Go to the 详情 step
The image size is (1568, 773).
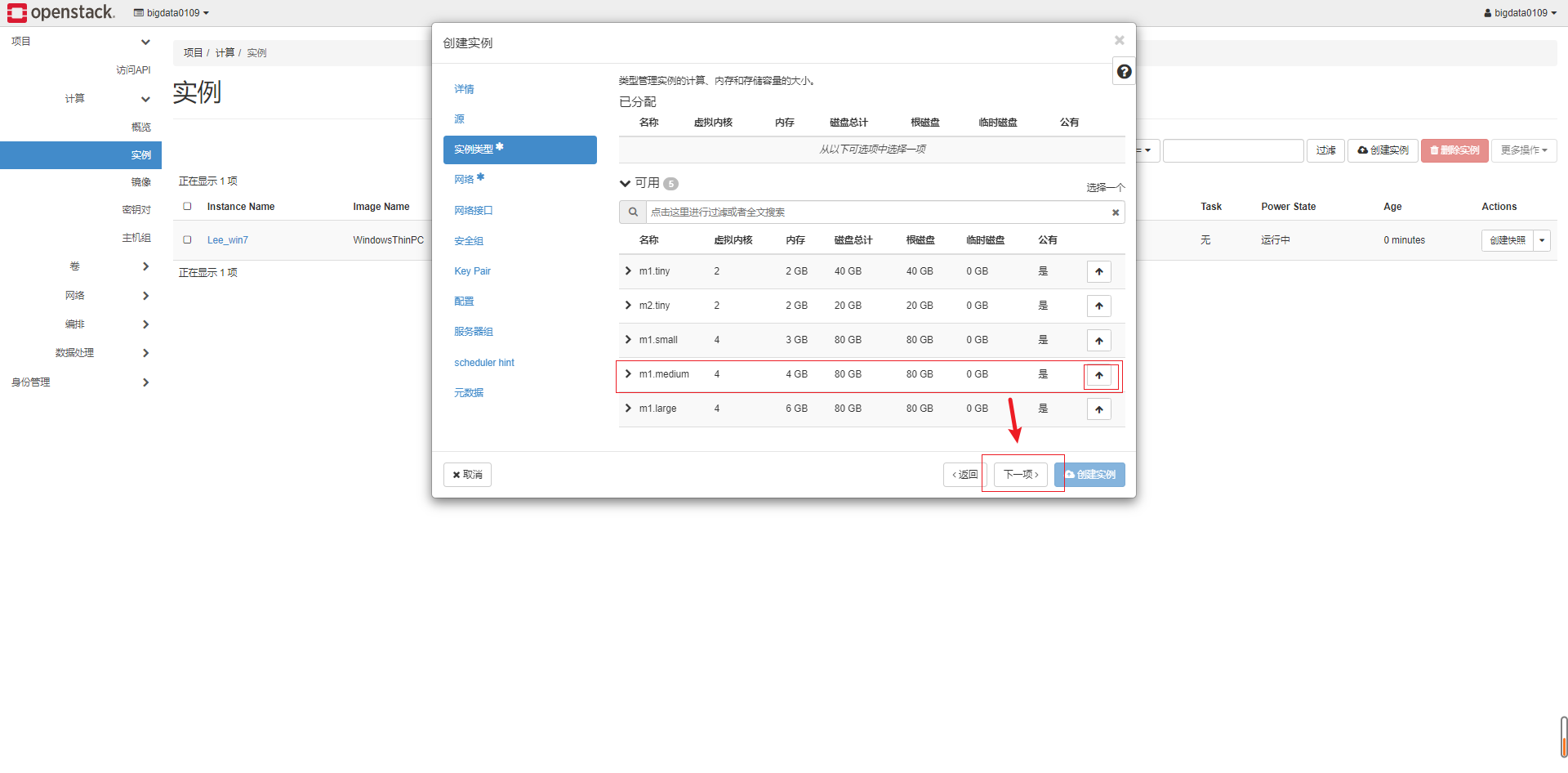tap(464, 89)
